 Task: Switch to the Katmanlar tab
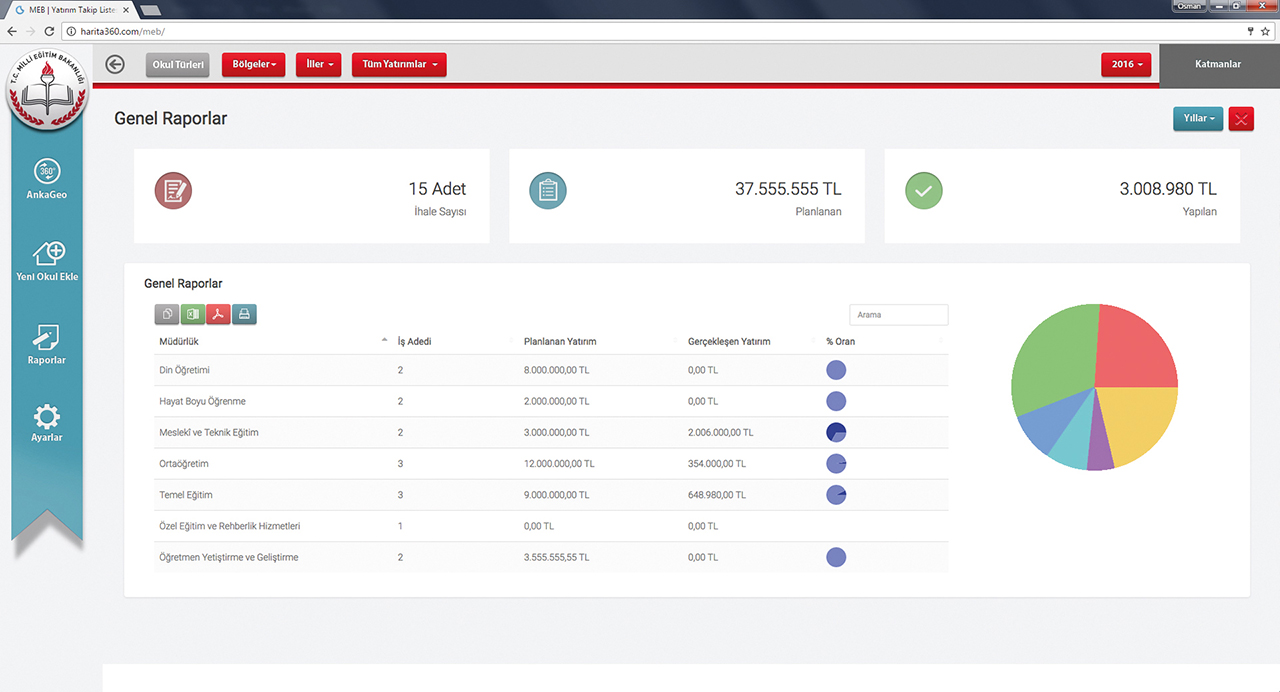1218,65
